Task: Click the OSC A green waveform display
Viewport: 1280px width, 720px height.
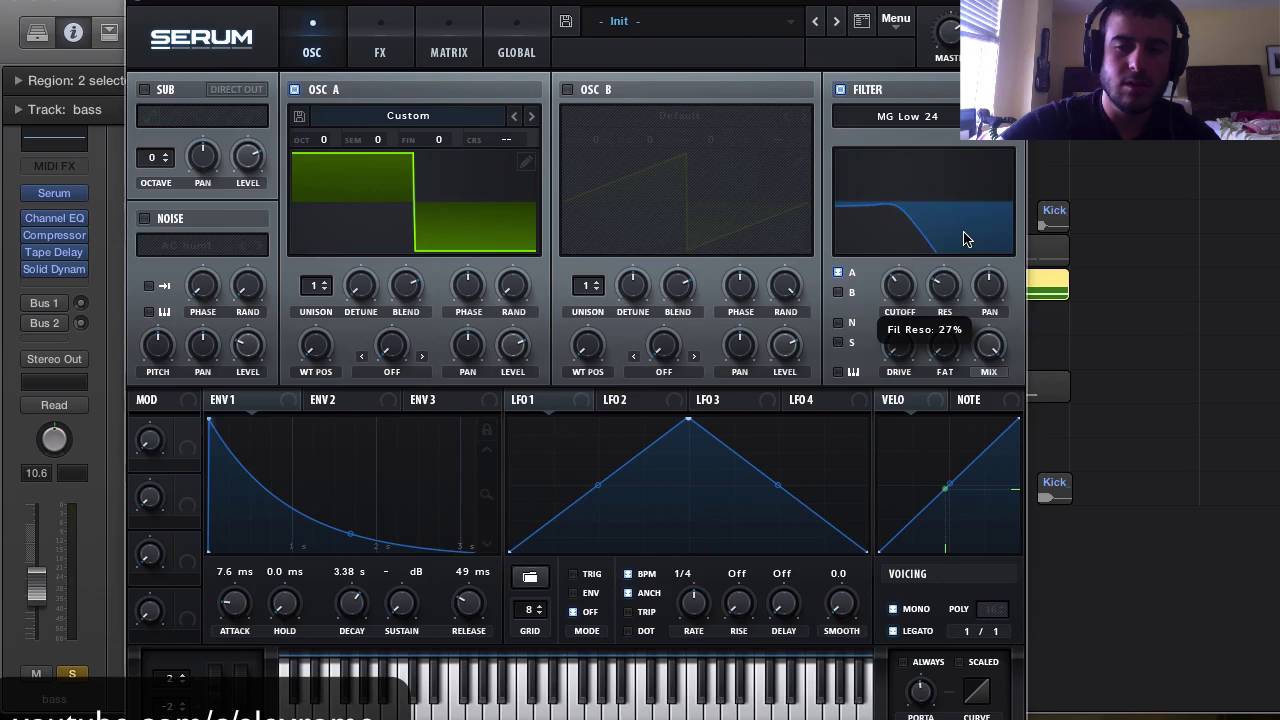Action: pyautogui.click(x=414, y=202)
